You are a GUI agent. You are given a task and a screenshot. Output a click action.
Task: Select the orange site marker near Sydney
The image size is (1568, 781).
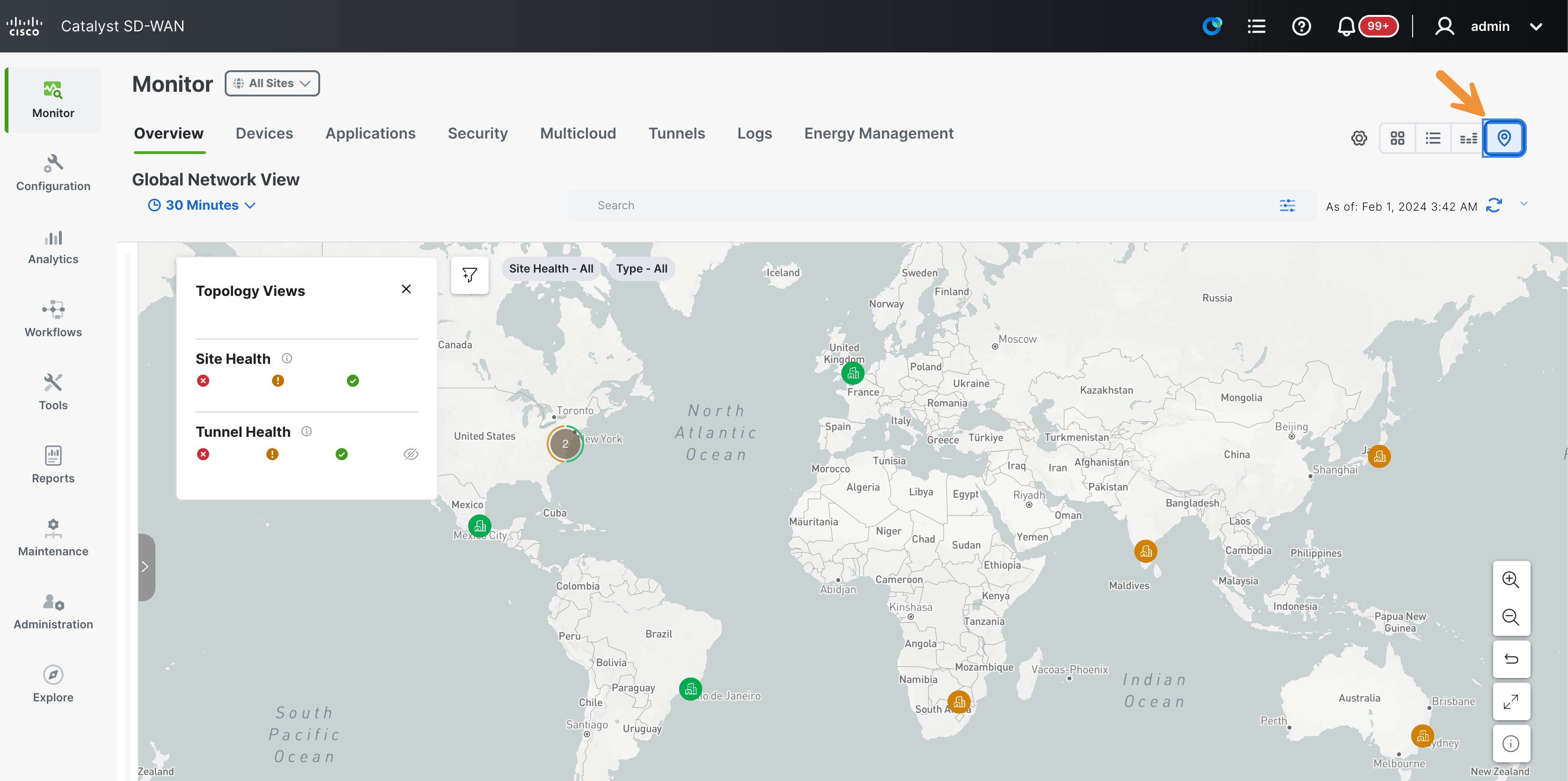pos(1422,736)
